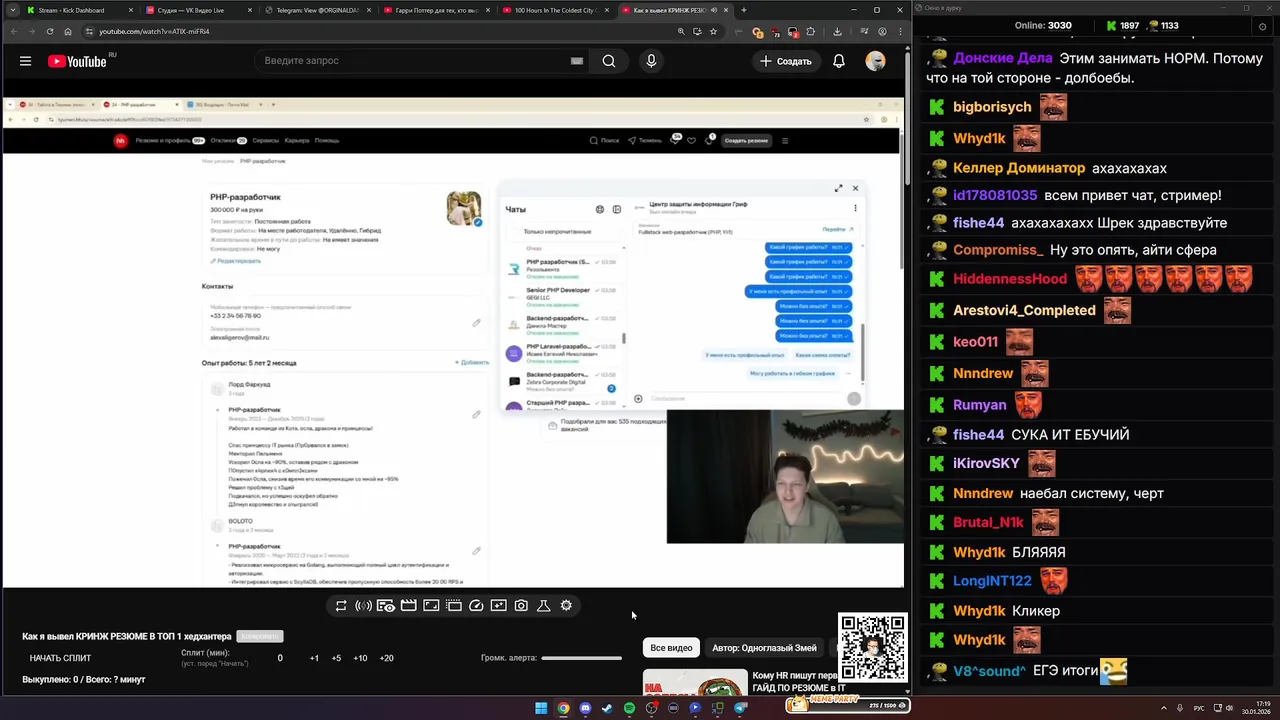Select the 'Все видео' filter chip
1280x720 pixels.
(671, 648)
